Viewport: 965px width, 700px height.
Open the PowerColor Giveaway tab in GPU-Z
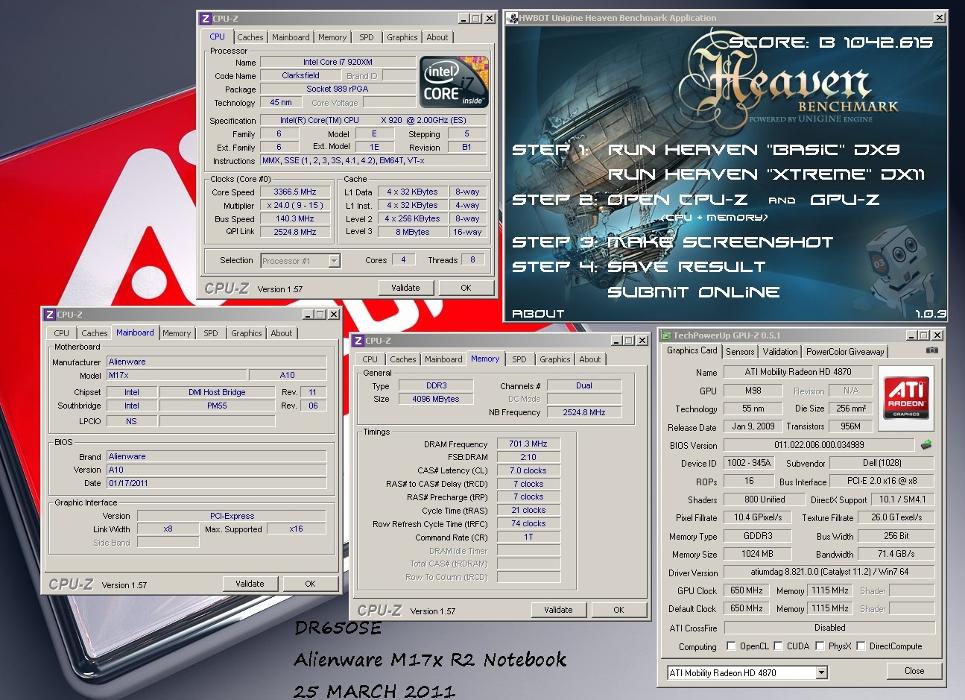coord(845,352)
